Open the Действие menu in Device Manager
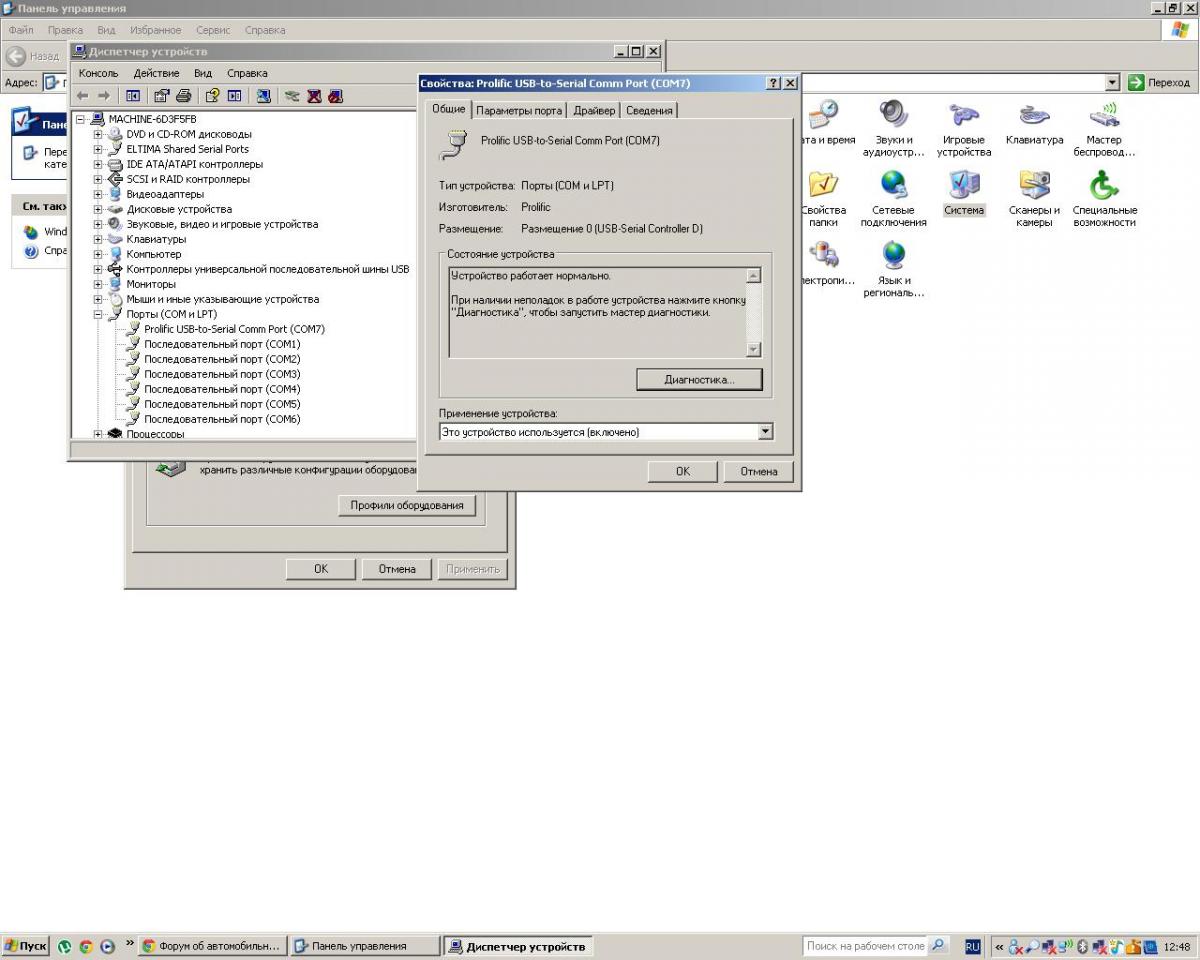Screen dimensions: 1200x960 click(x=156, y=73)
